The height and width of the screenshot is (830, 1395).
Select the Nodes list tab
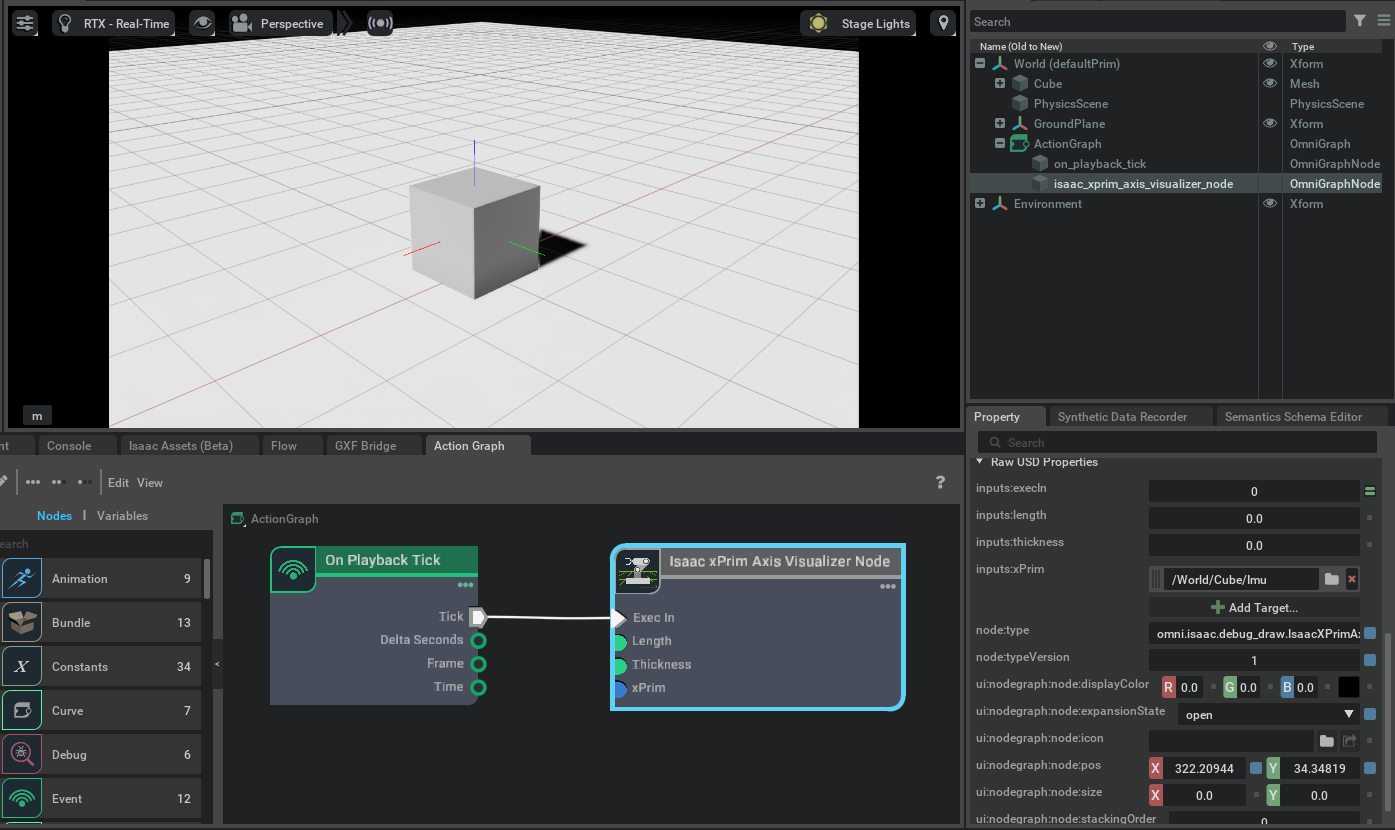[x=54, y=516]
